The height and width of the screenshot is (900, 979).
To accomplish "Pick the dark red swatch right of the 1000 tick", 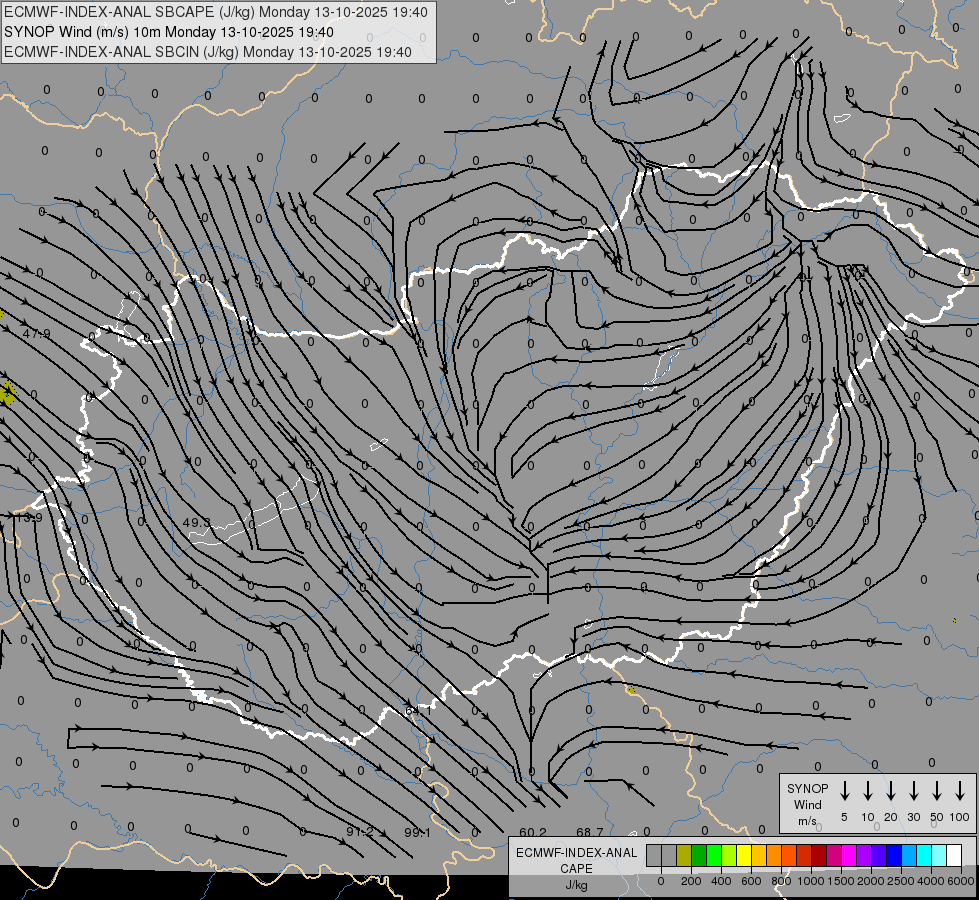I will 819,855.
